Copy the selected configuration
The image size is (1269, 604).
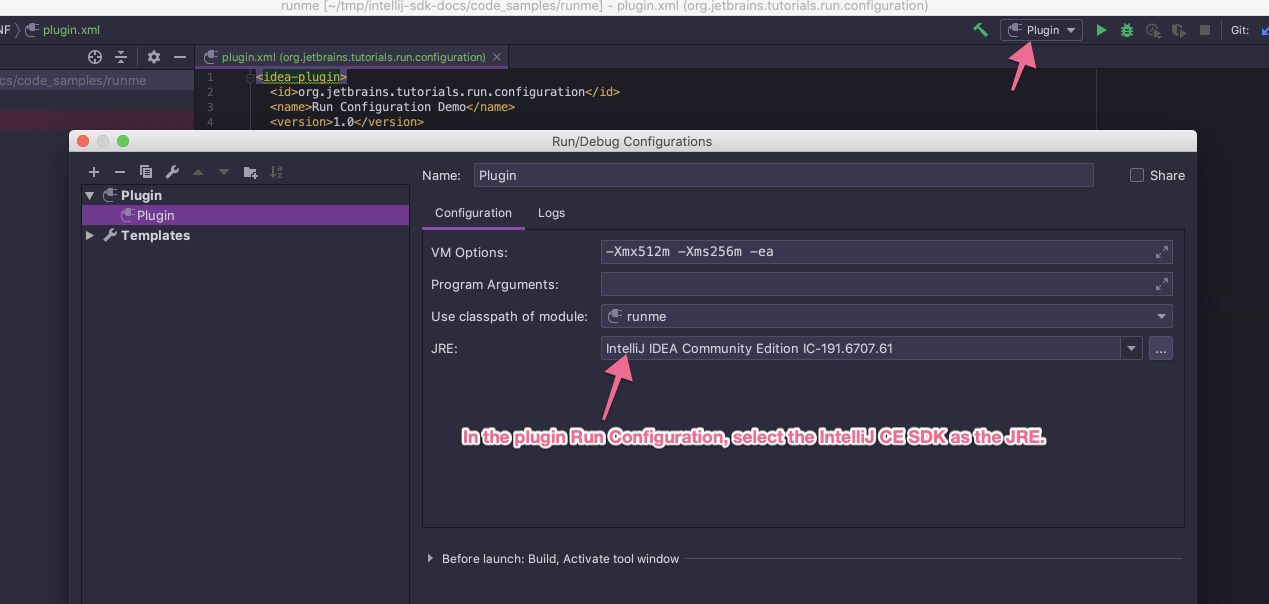tap(146, 172)
